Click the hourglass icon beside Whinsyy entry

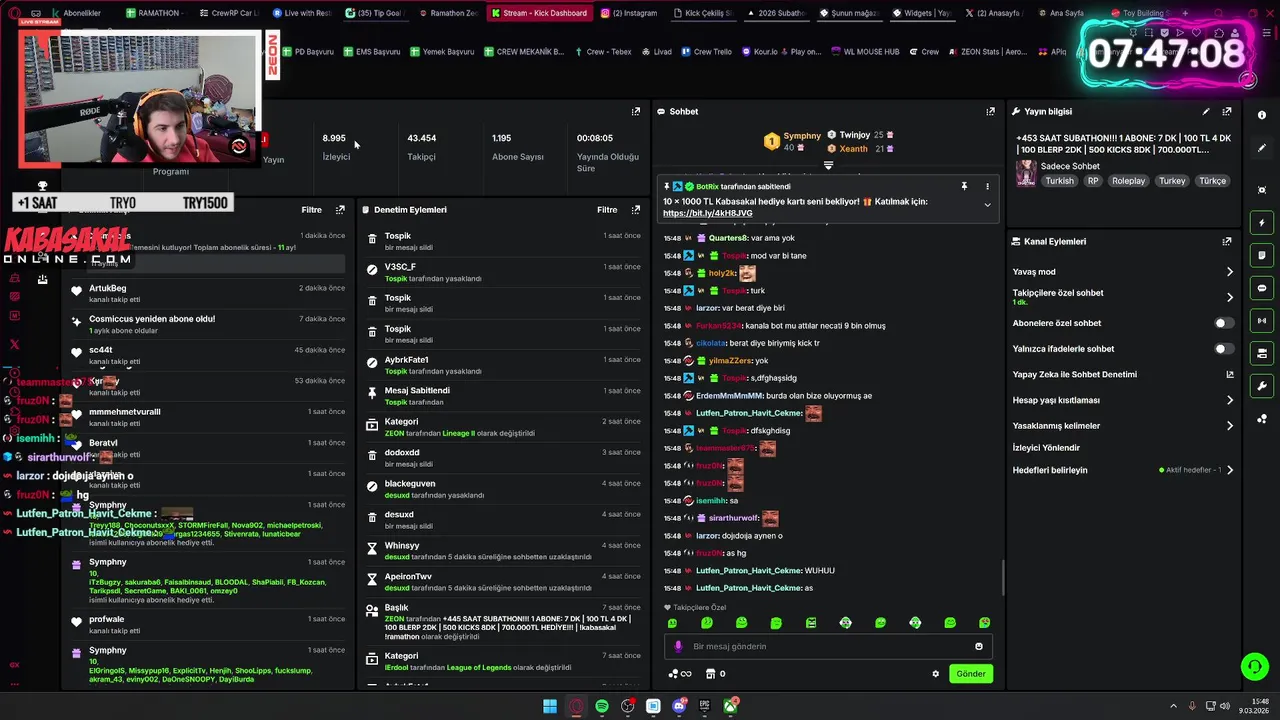click(x=372, y=550)
